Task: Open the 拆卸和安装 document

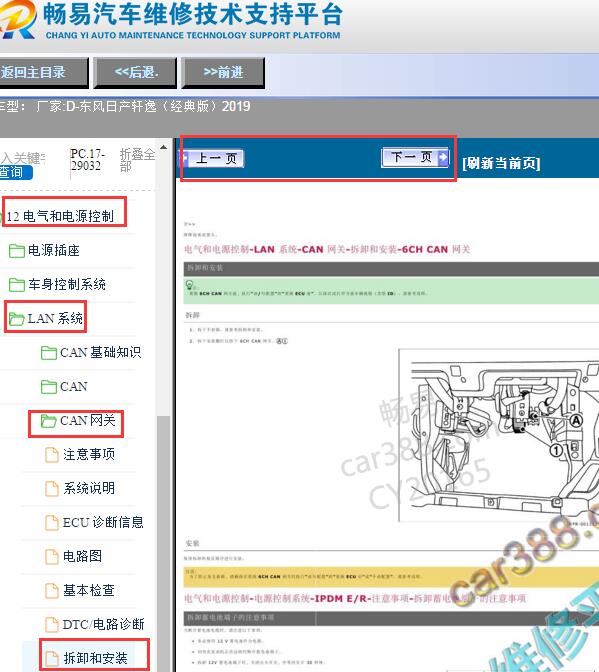Action: [x=96, y=658]
